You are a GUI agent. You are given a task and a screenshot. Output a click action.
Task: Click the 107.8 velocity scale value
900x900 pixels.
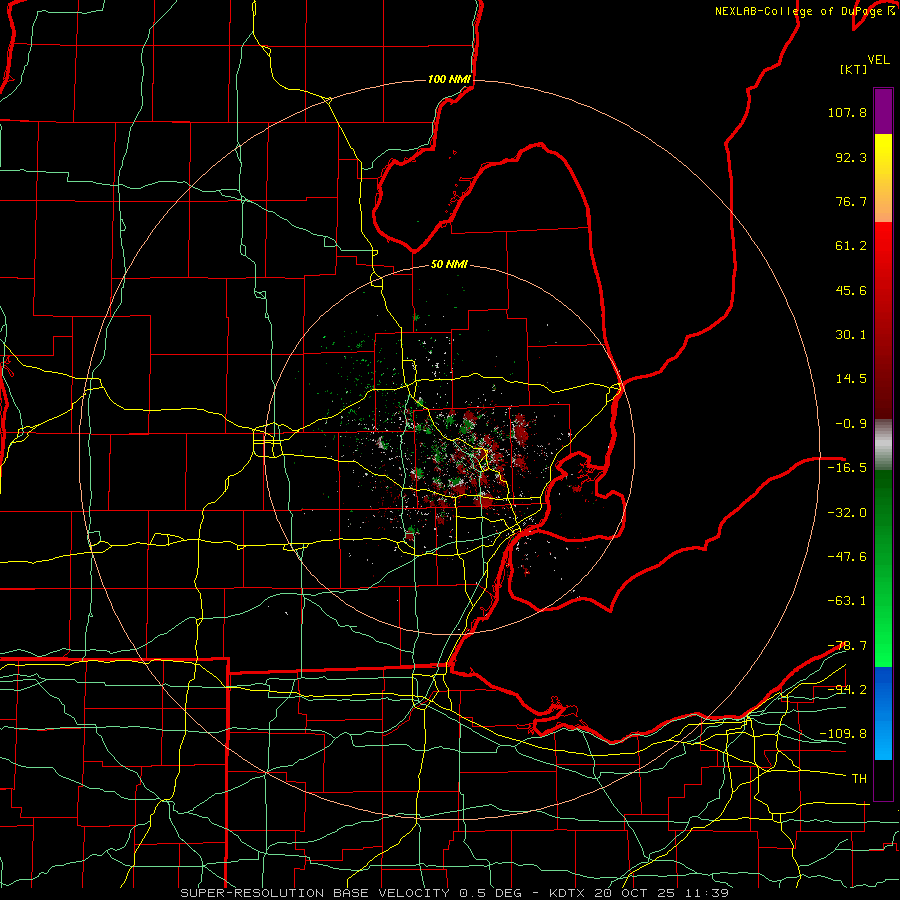click(x=847, y=112)
